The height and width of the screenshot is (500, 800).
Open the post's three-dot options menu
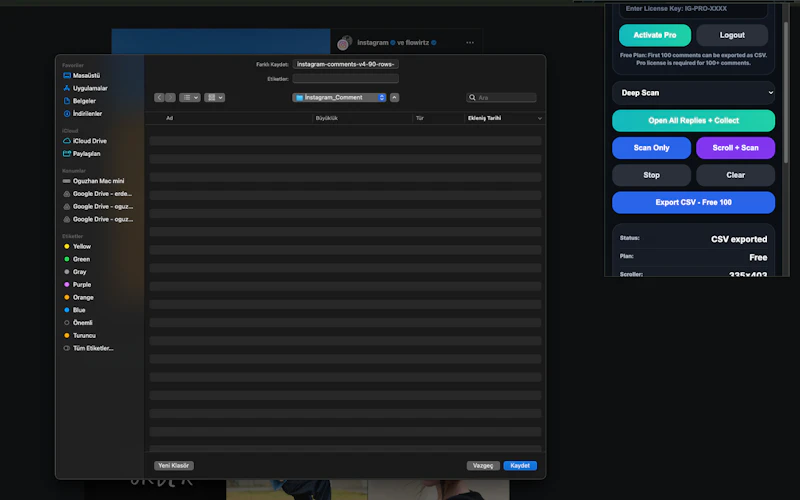pos(470,42)
